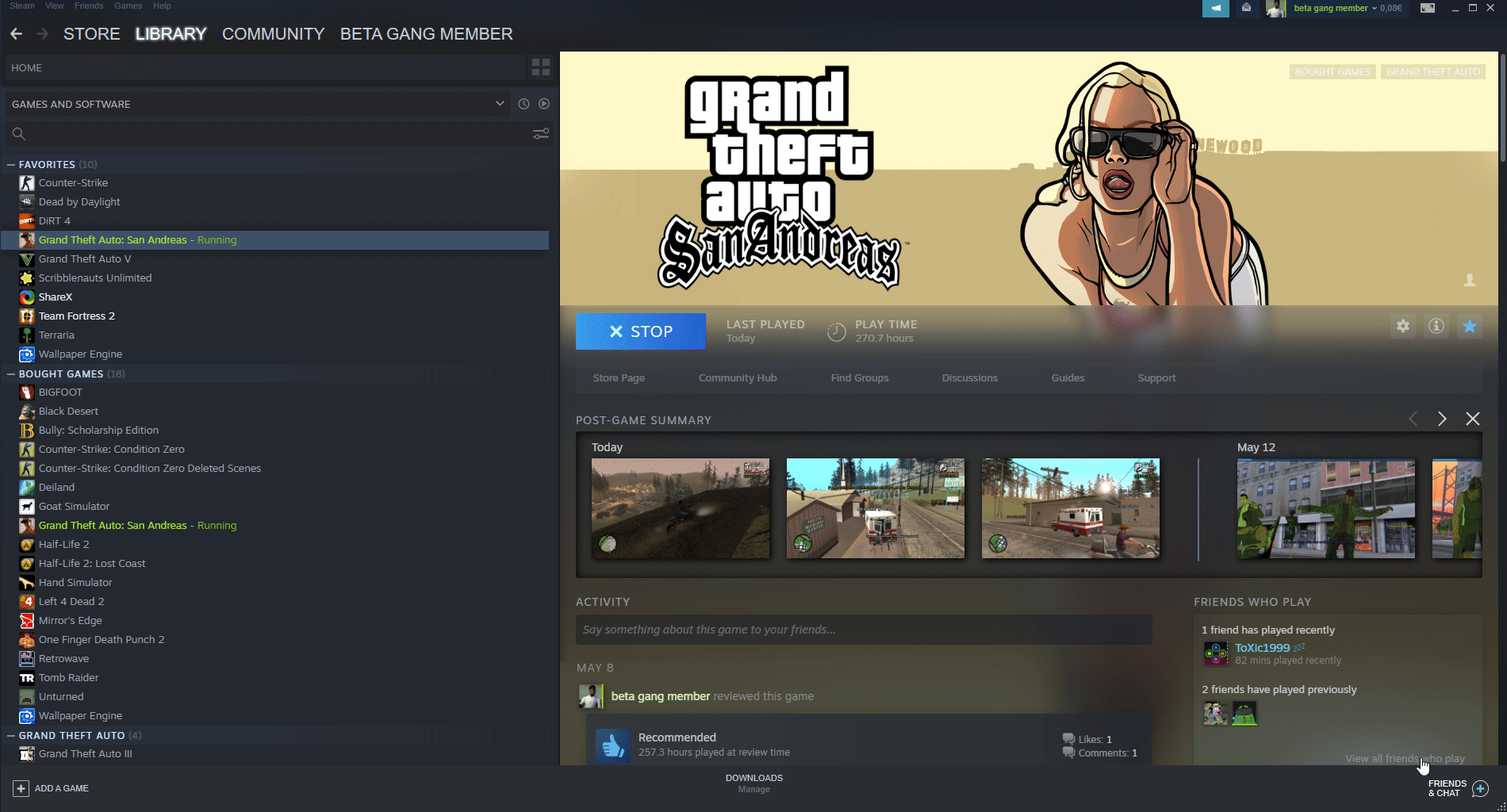Close the post-game summary panel
Viewport: 1507px width, 812px height.
[x=1472, y=419]
